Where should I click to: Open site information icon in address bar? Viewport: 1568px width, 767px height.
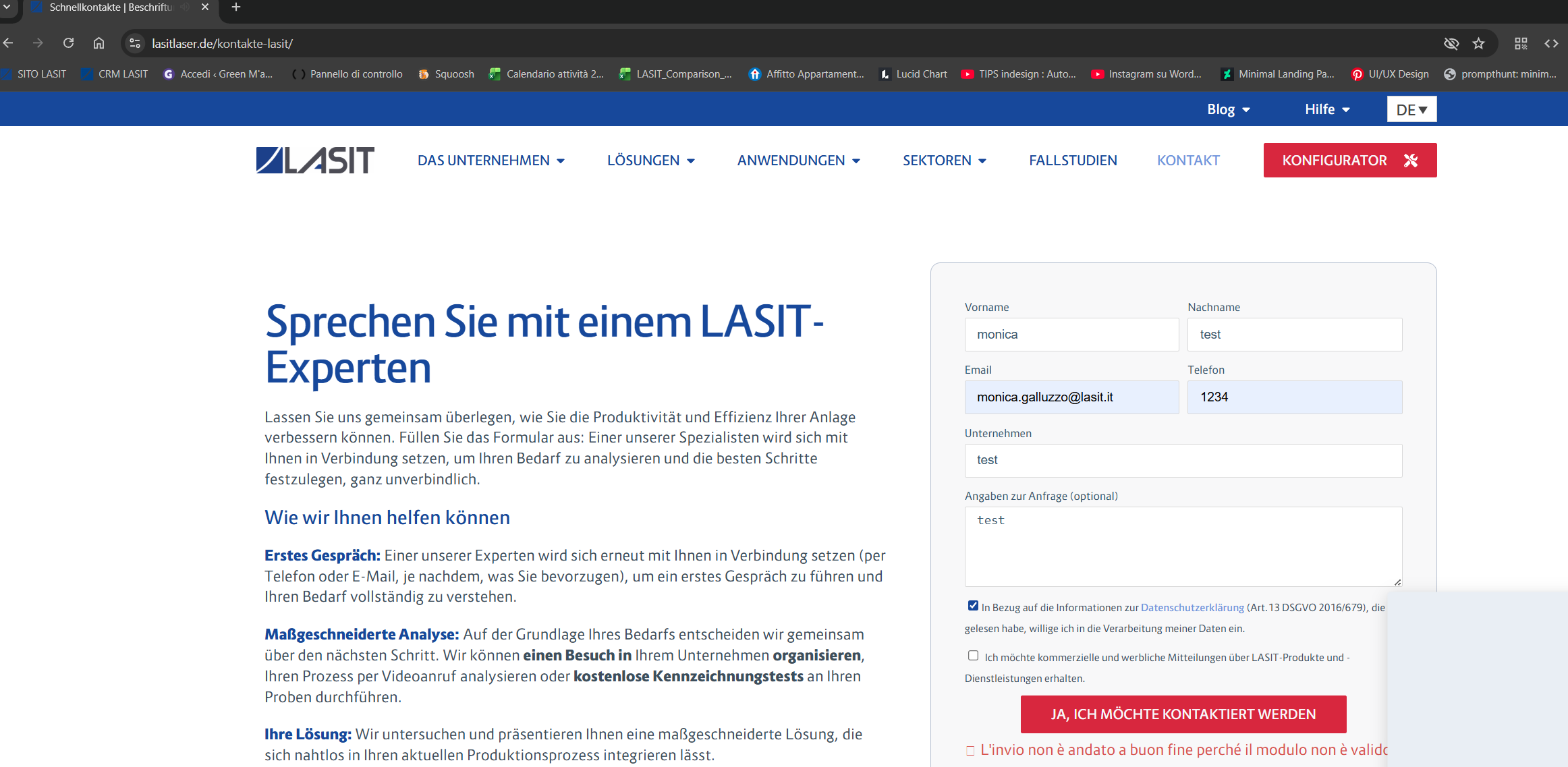(x=135, y=43)
